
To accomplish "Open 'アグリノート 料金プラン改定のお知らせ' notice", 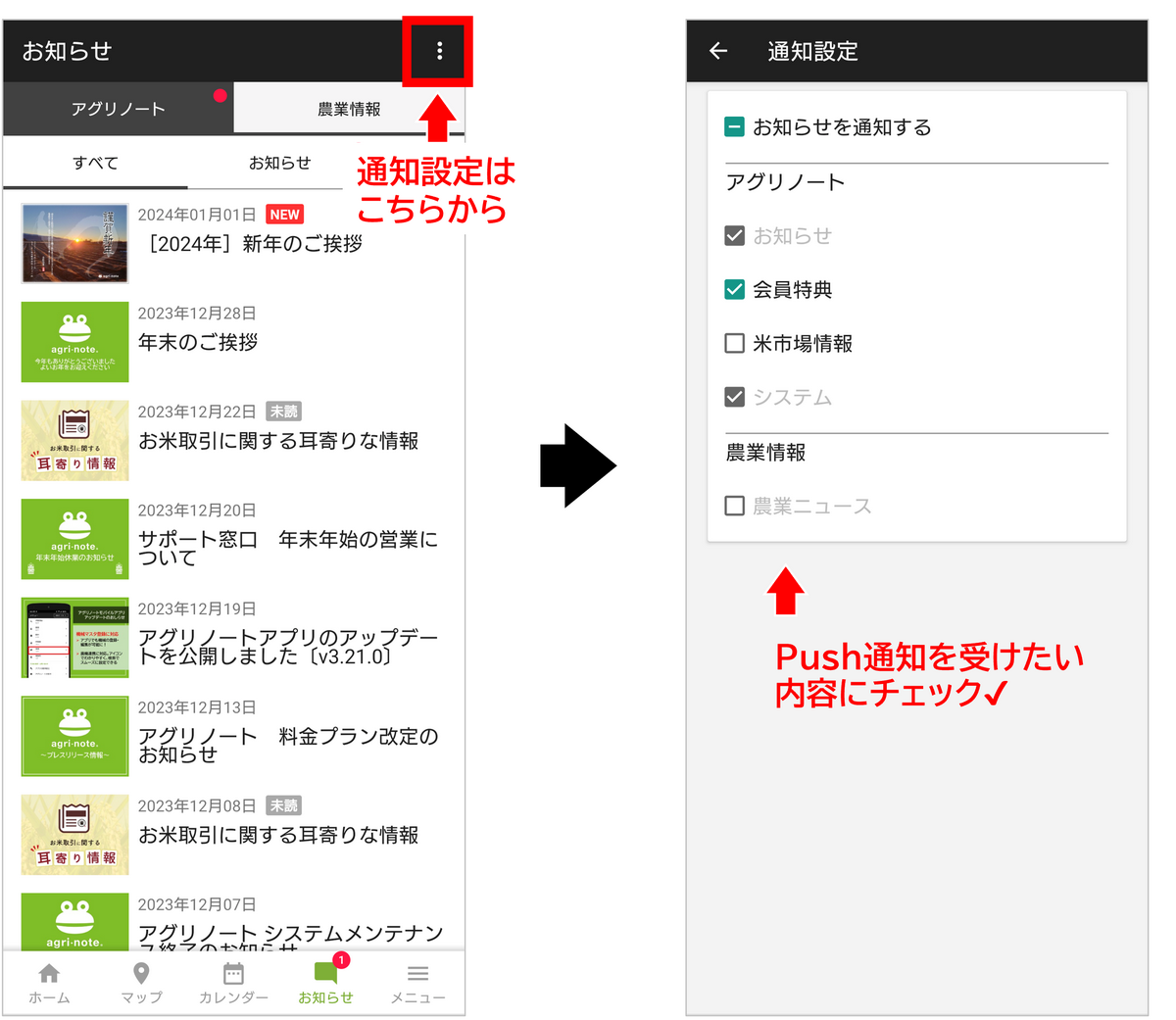I will tap(288, 746).
